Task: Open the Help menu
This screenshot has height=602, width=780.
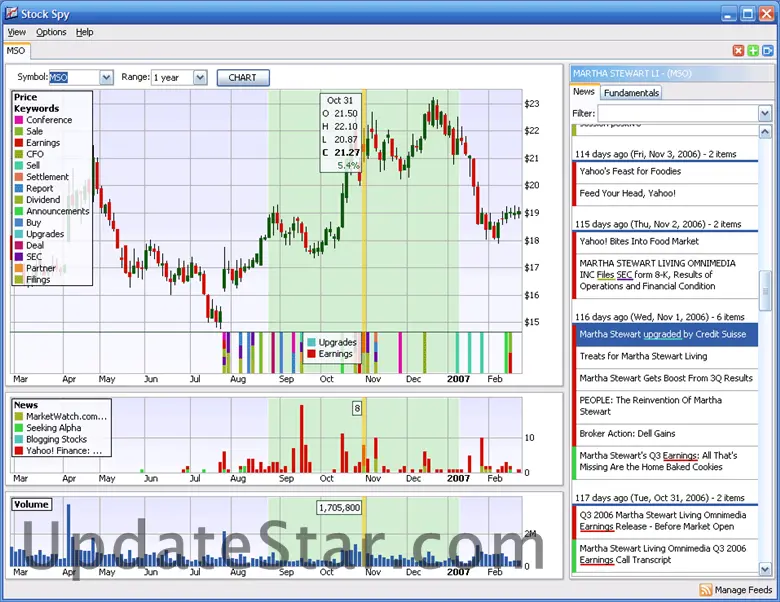Action: coord(85,32)
